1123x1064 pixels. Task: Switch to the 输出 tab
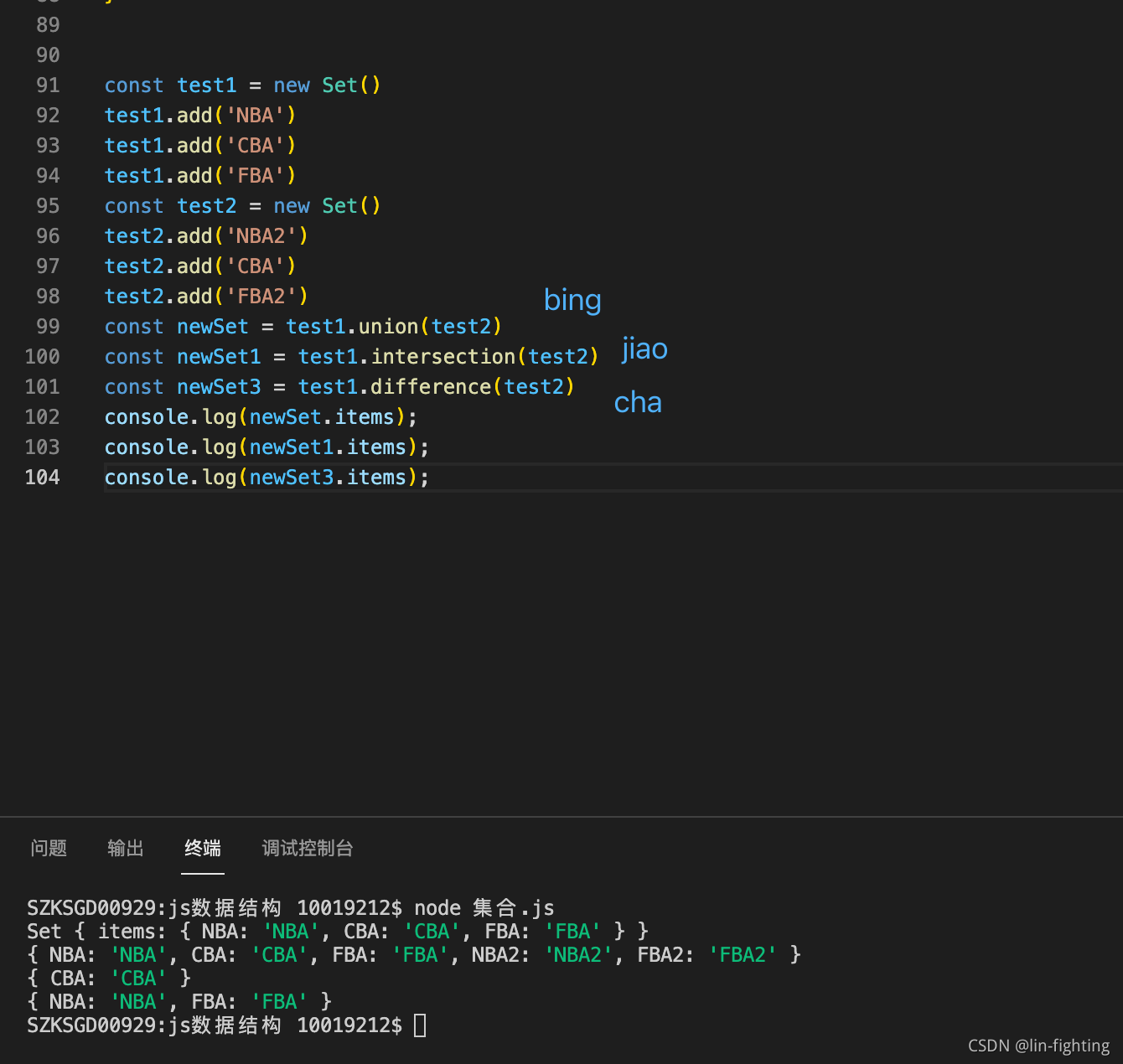pos(126,848)
